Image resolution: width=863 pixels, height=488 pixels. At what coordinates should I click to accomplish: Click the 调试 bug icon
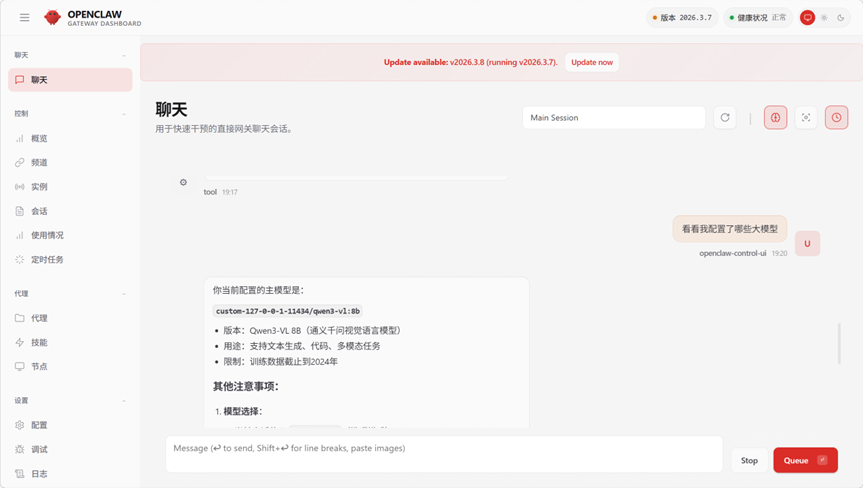[x=20, y=449]
